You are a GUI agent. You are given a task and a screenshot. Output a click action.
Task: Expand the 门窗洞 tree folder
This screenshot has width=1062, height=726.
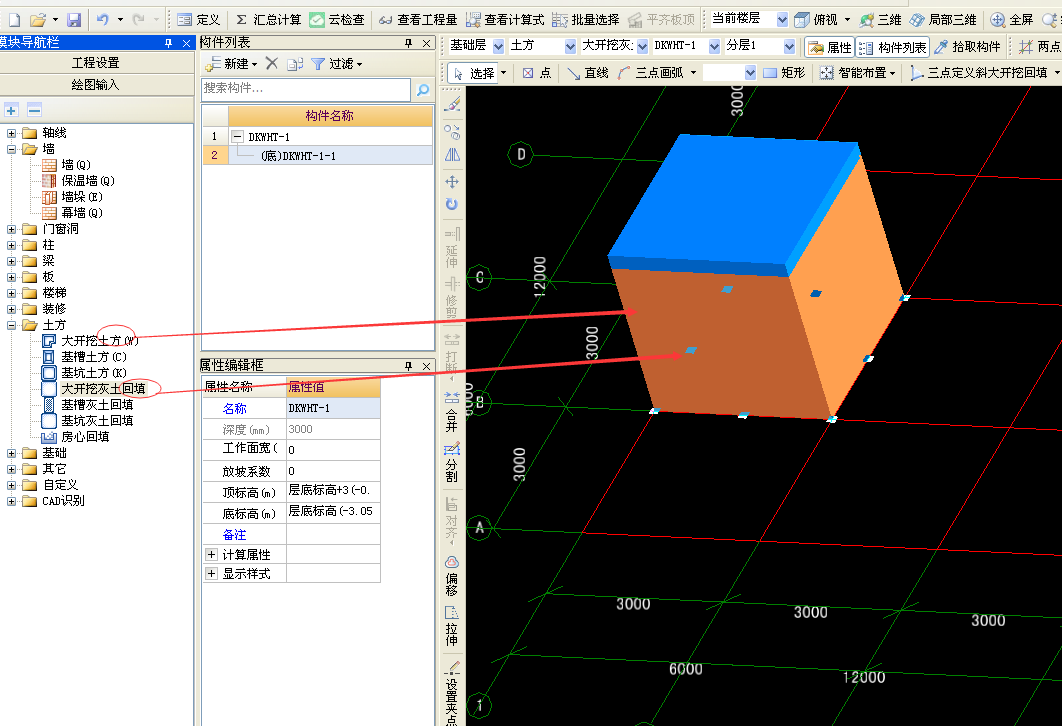[x=12, y=229]
